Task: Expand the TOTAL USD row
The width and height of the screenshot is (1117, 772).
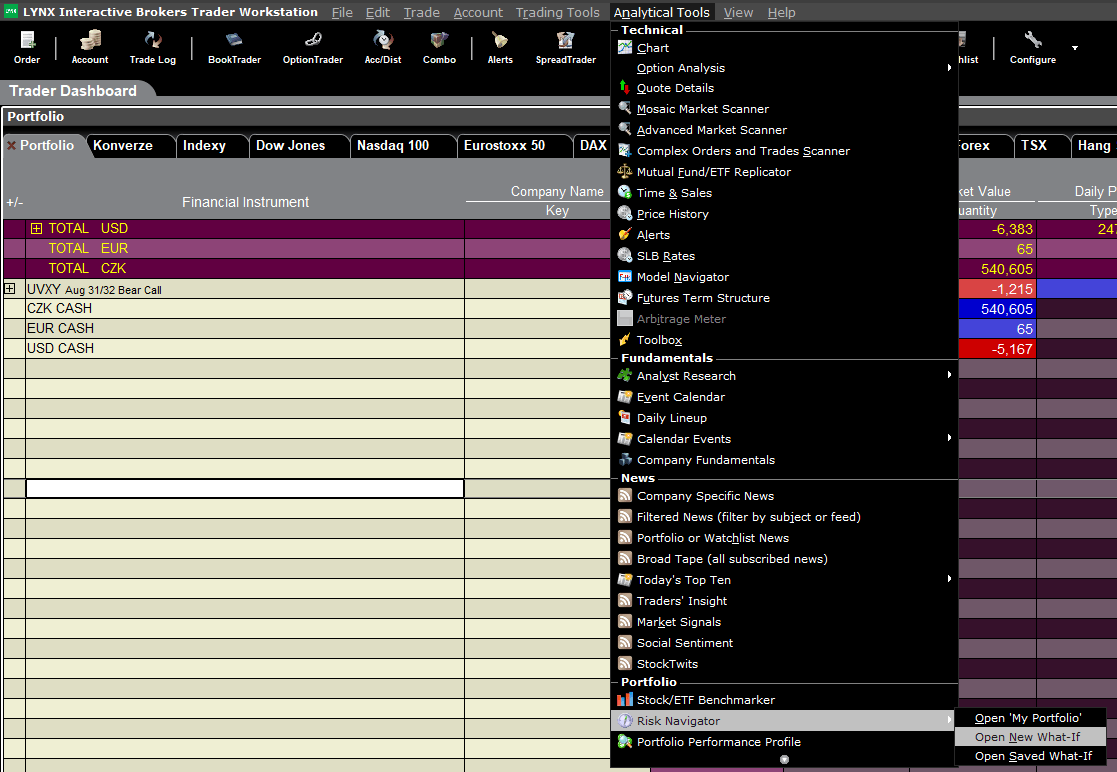Action: point(36,229)
